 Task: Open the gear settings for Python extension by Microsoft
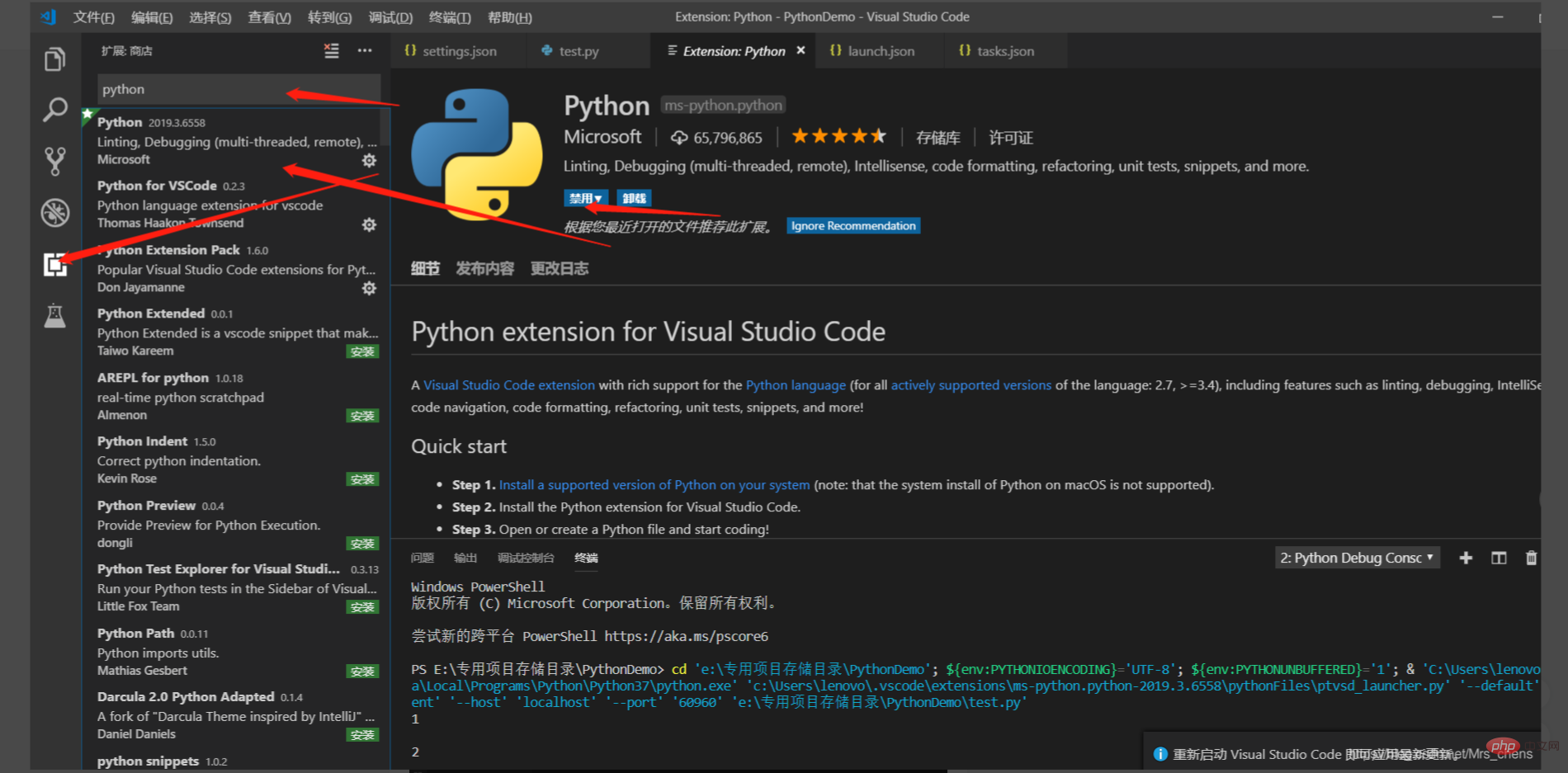pos(369,160)
